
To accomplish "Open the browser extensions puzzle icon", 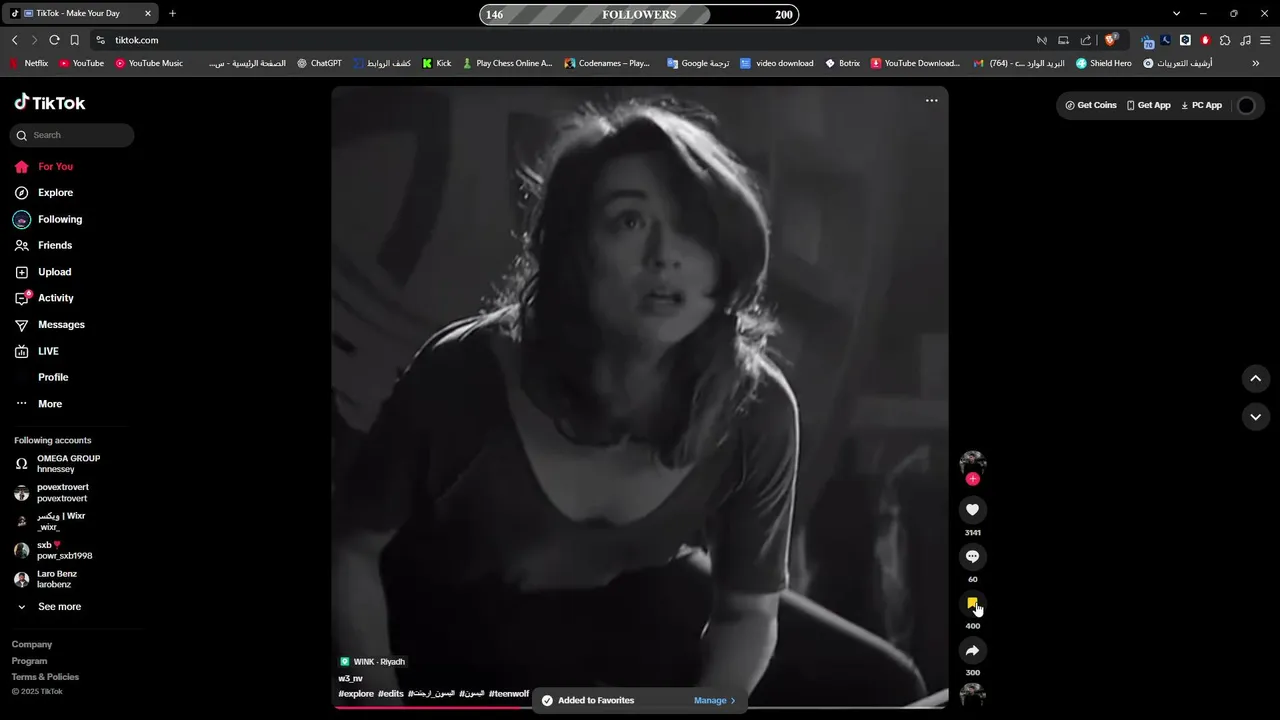I will (x=1225, y=40).
